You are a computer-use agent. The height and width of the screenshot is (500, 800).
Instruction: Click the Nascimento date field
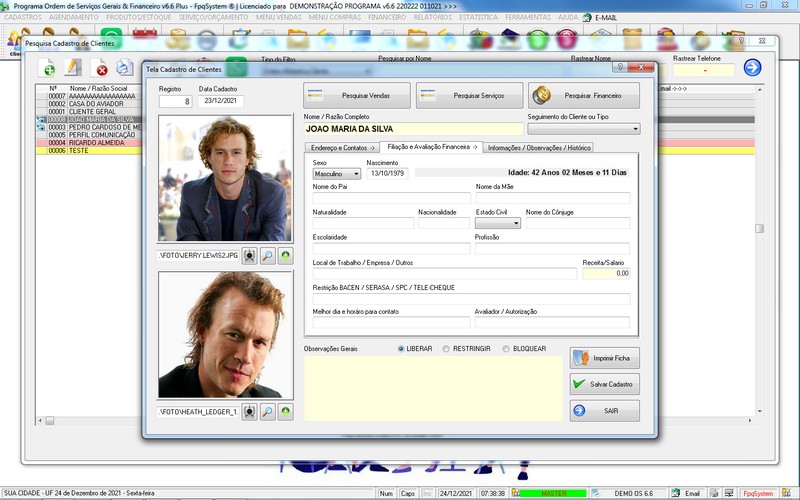coord(387,173)
